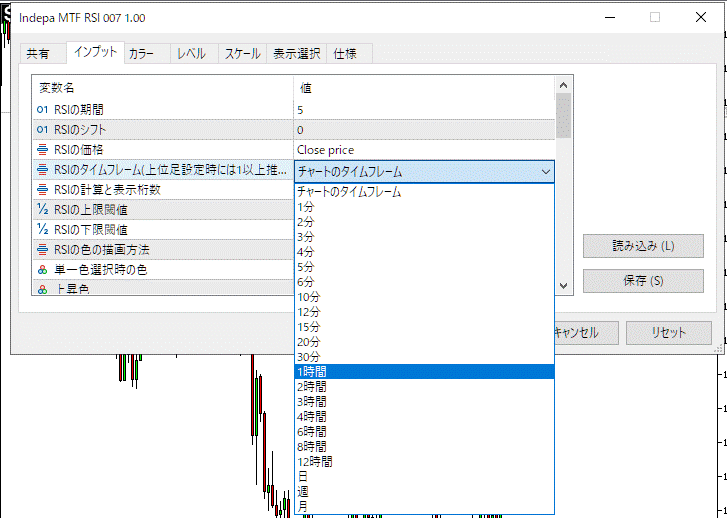Click the リセット button
This screenshot has height=518, width=727.
(669, 333)
